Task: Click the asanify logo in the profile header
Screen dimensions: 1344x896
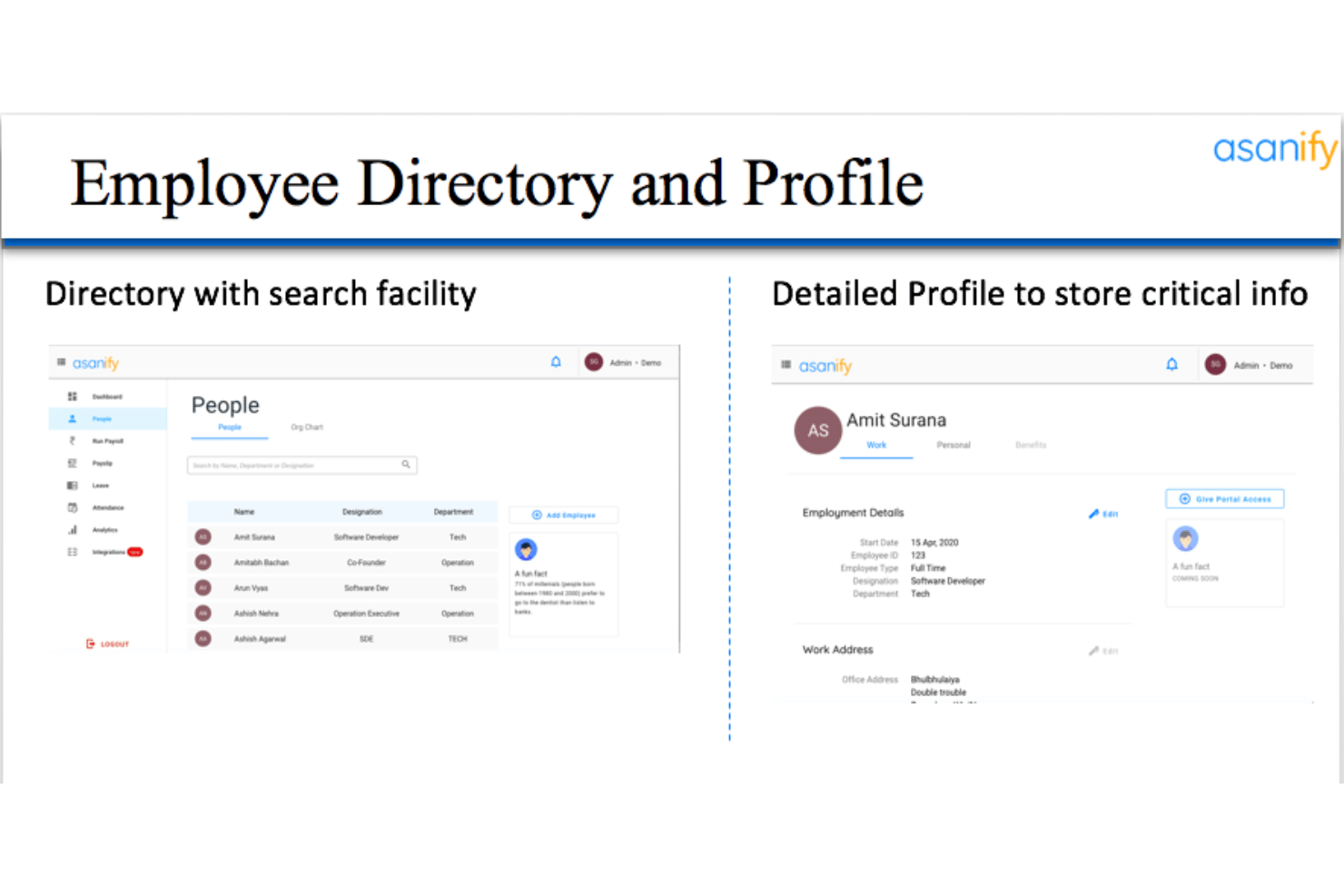Action: pos(825,366)
